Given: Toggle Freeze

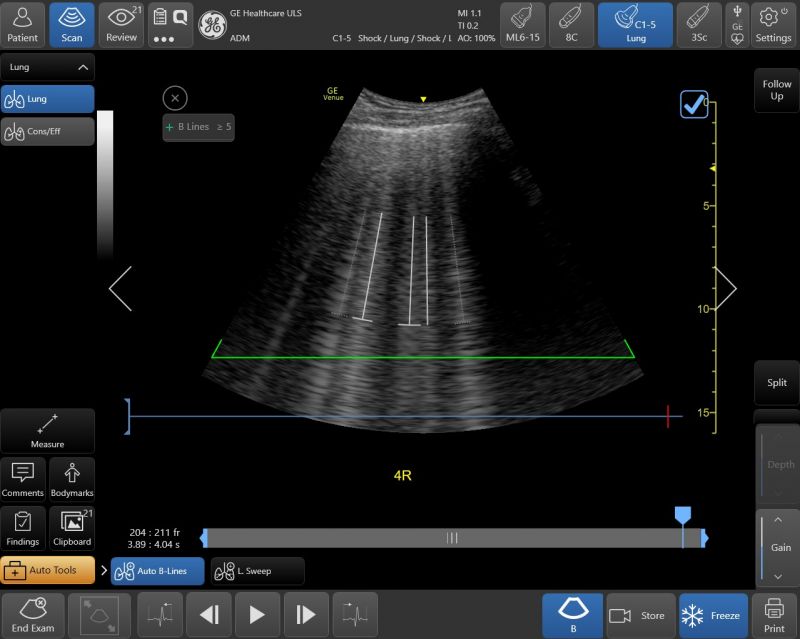Looking at the screenshot, I should tap(713, 615).
